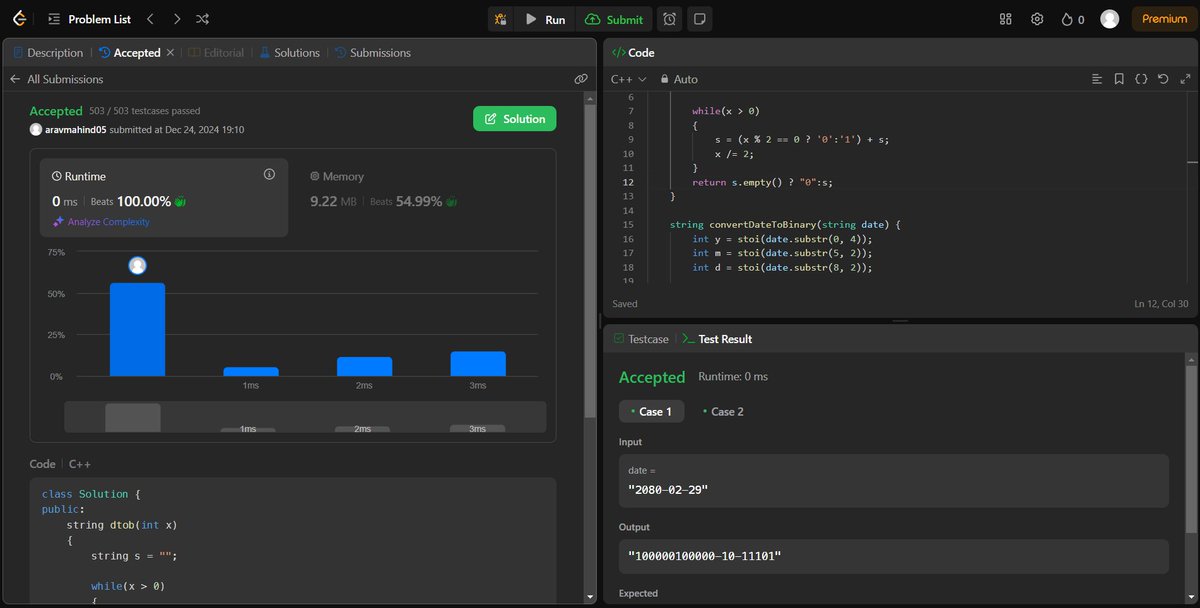This screenshot has height=608, width=1200.
Task: Click the green Solution button
Action: [x=514, y=118]
